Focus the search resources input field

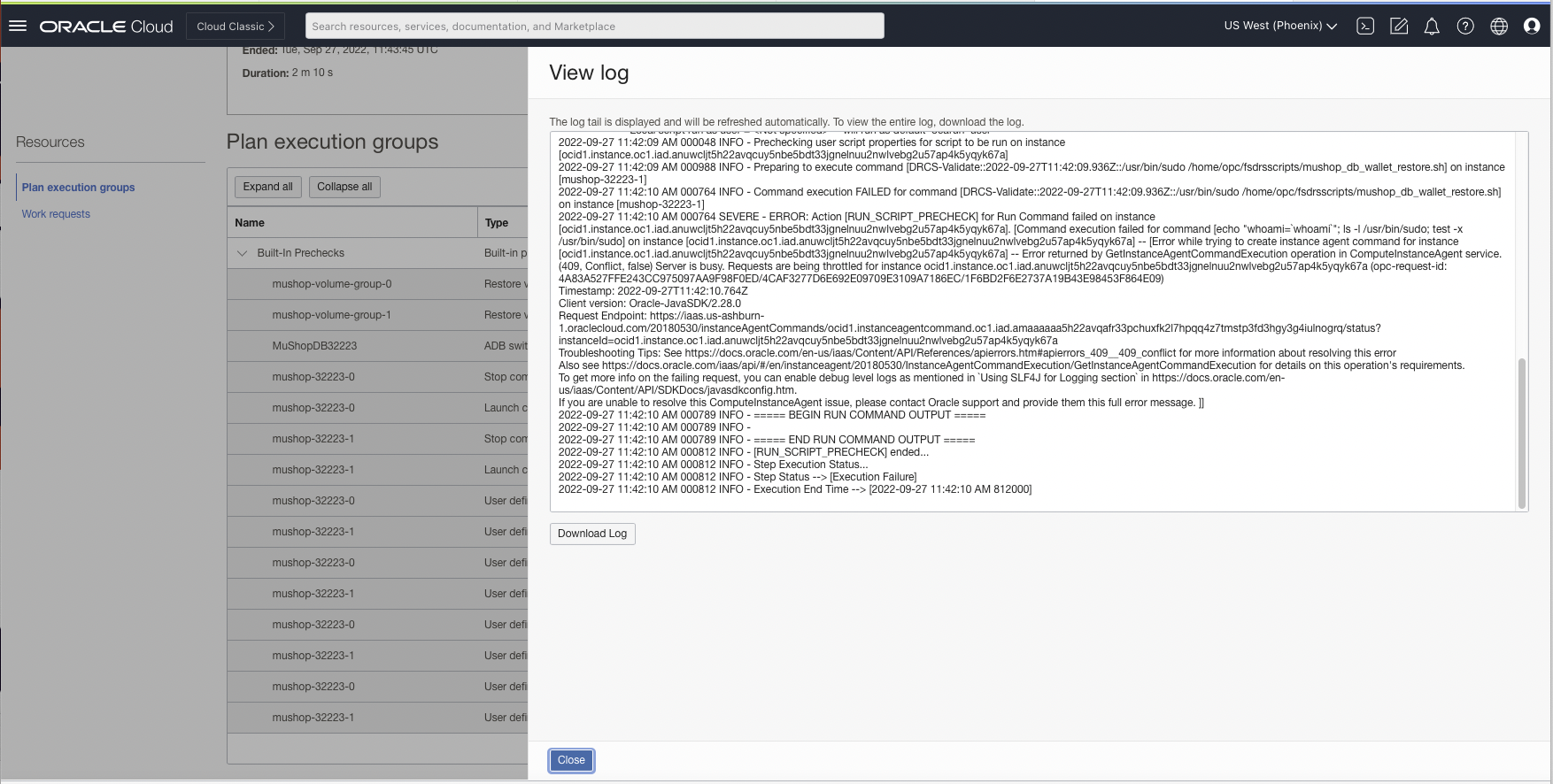point(594,27)
